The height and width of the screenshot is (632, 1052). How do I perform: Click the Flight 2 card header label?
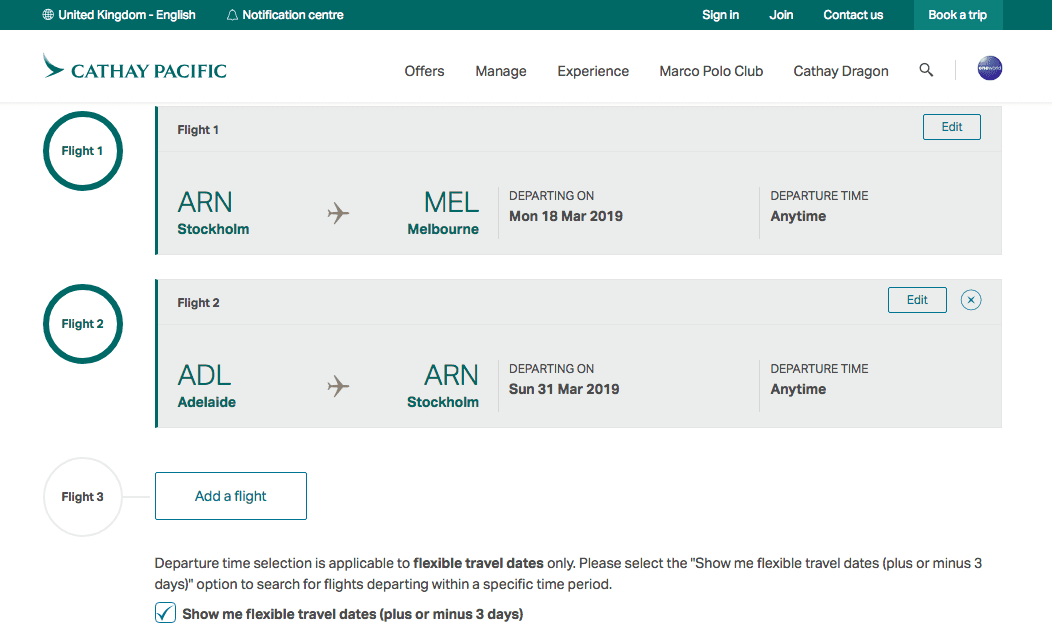click(x=198, y=303)
